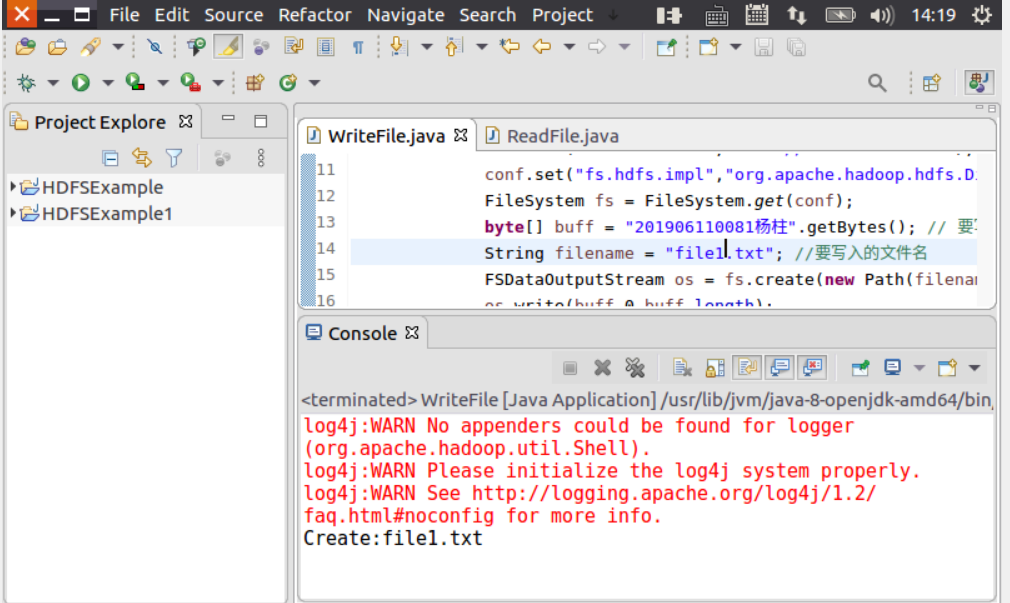Toggle Scroll Lock in the Console toolbar
The image size is (1010, 603).
click(x=714, y=368)
